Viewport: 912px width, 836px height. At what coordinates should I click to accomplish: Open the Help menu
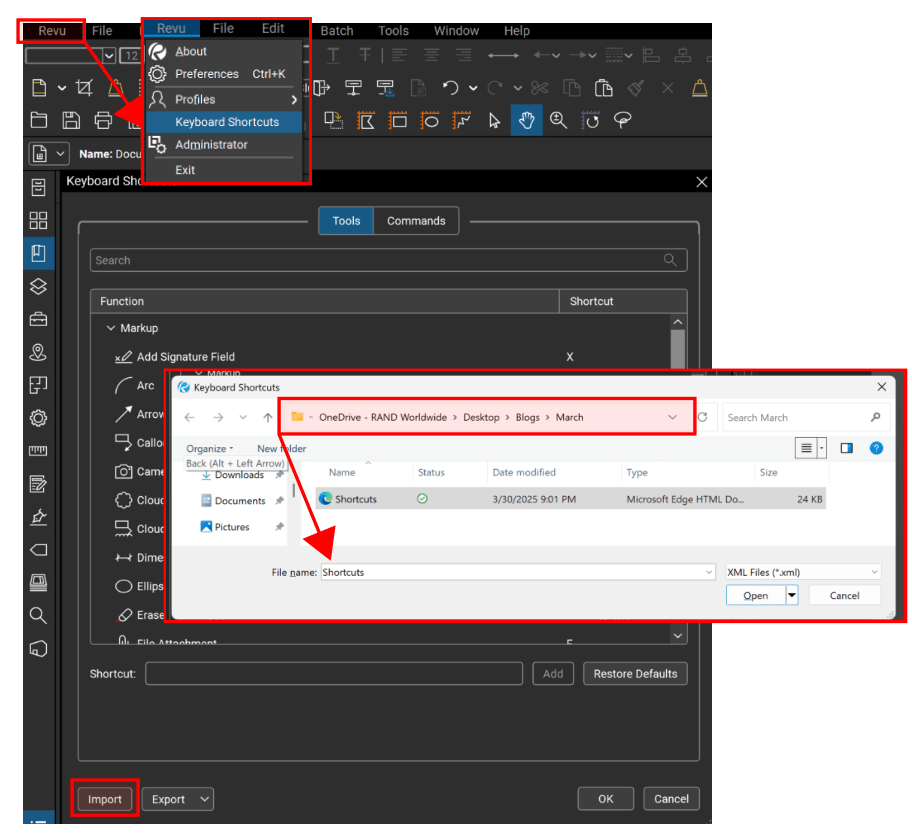click(x=516, y=31)
